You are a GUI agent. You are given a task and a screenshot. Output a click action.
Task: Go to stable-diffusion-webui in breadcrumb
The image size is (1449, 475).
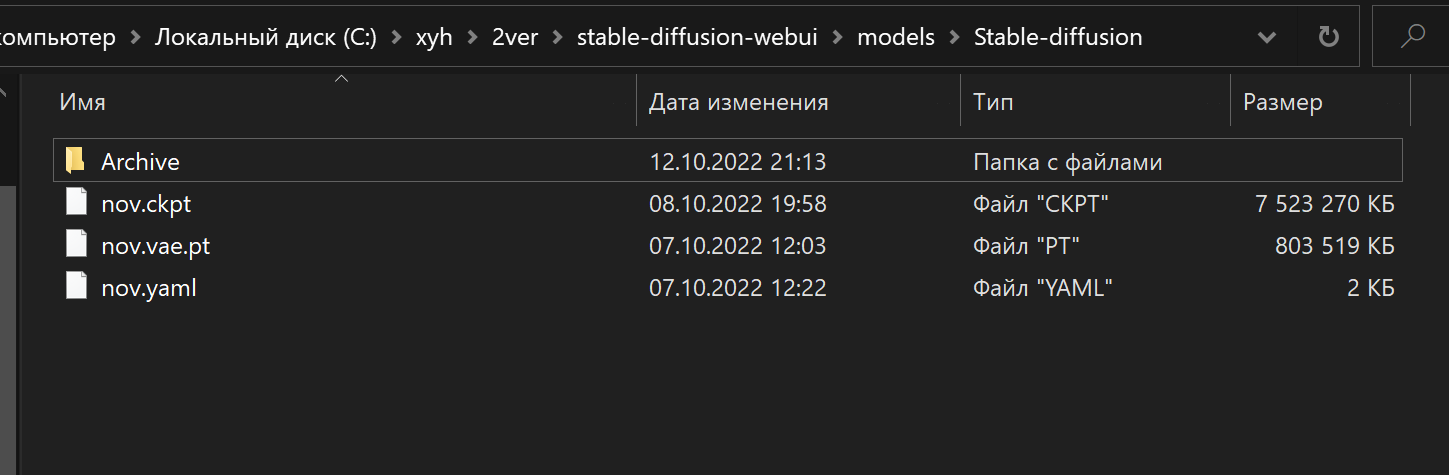coord(697,37)
